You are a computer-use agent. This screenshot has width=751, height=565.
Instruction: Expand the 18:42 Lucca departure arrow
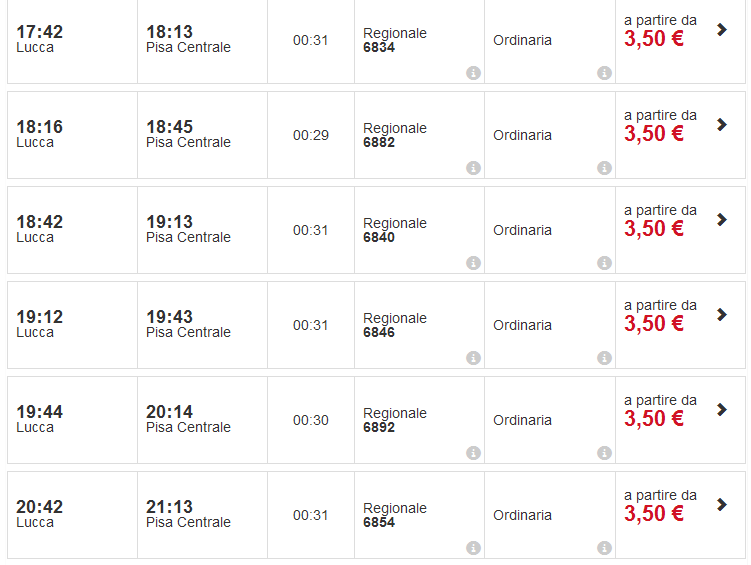(x=722, y=220)
